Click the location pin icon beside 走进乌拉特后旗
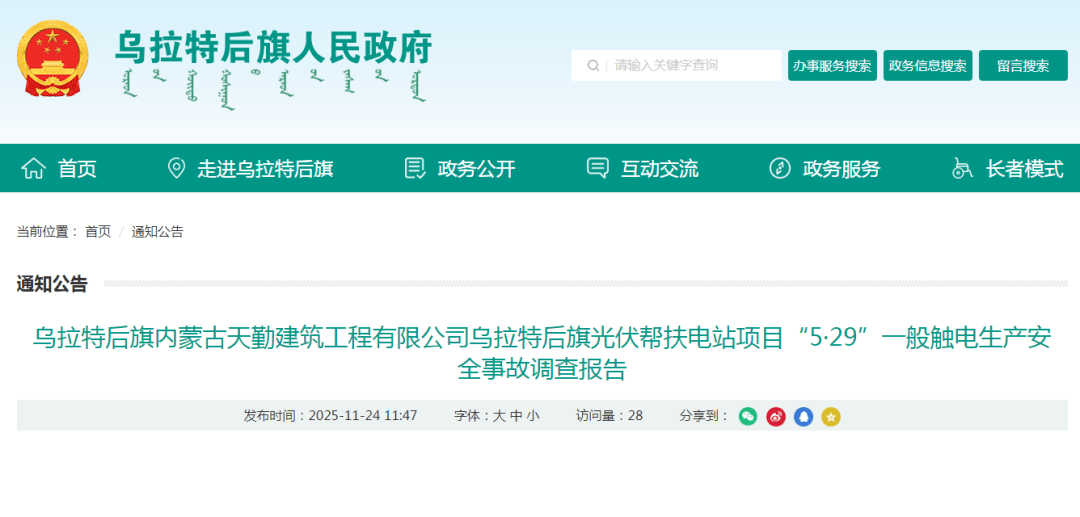This screenshot has width=1080, height=517. 176,168
